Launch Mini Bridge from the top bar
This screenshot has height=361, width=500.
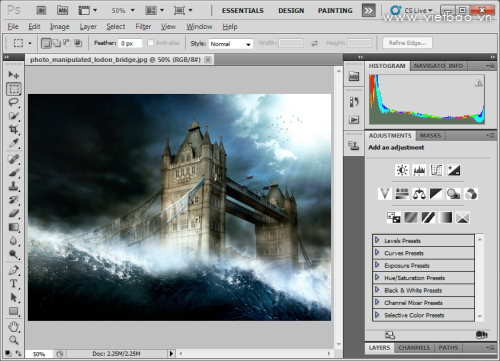pyautogui.click(x=62, y=10)
